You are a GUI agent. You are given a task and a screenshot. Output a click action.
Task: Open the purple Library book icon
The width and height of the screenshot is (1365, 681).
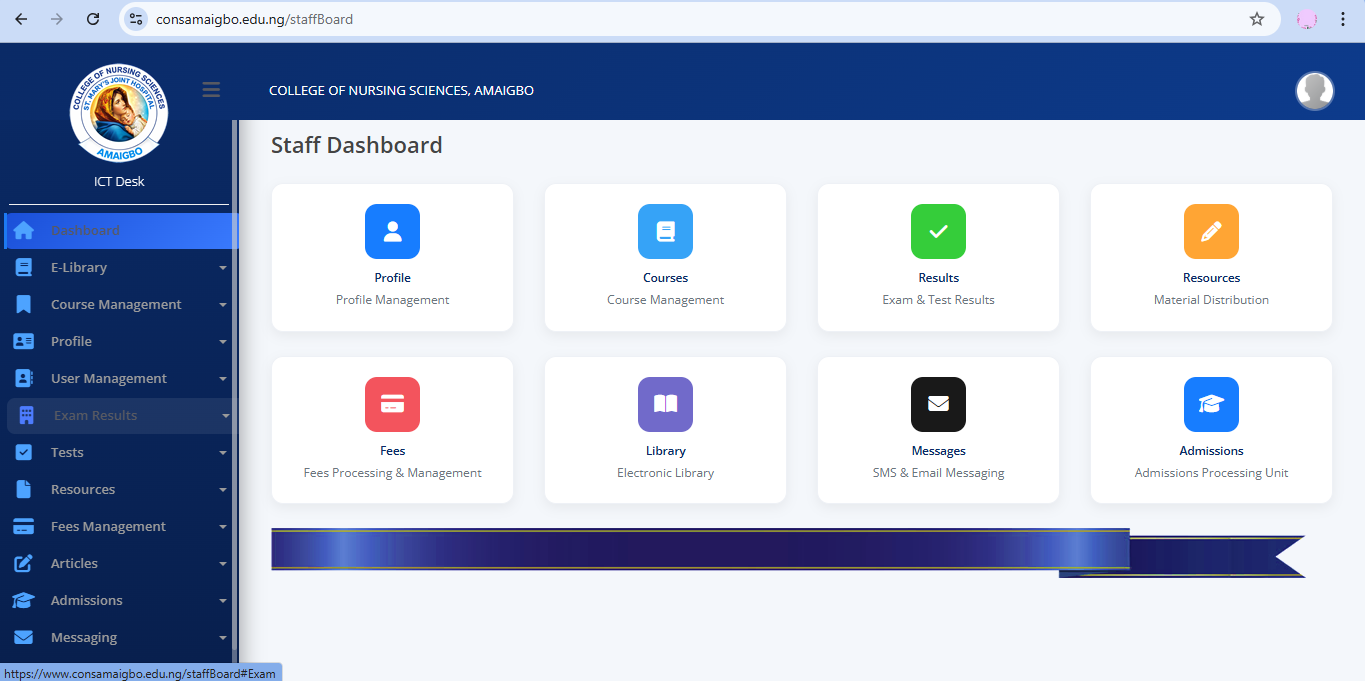665,404
